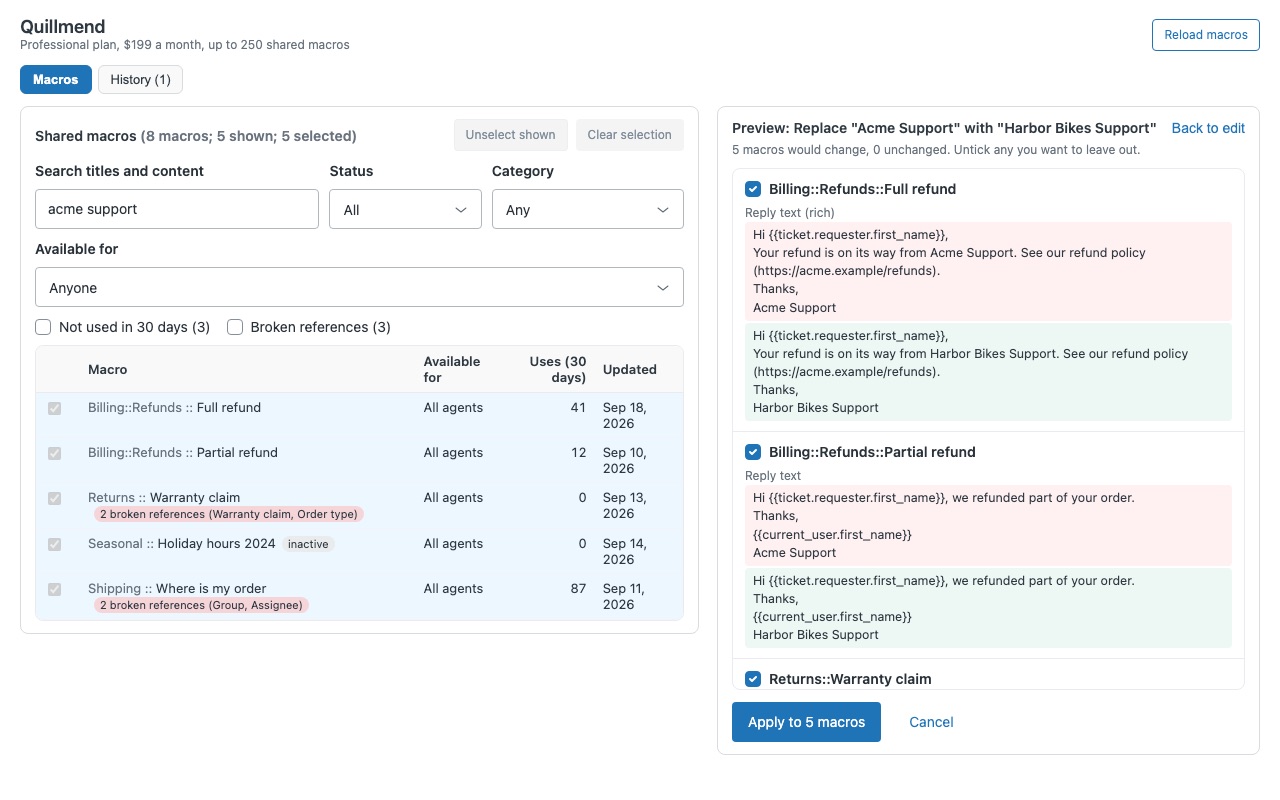Untick Billing::Refunds::Full refund in the preview
1280x800 pixels.
click(753, 189)
